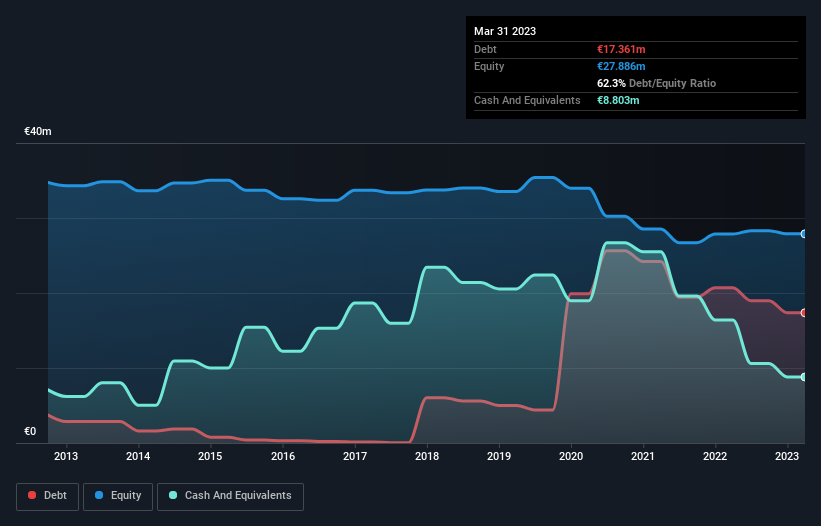821x526 pixels.
Task: Click the Mar 31 2023 tooltip date
Action: (x=505, y=31)
